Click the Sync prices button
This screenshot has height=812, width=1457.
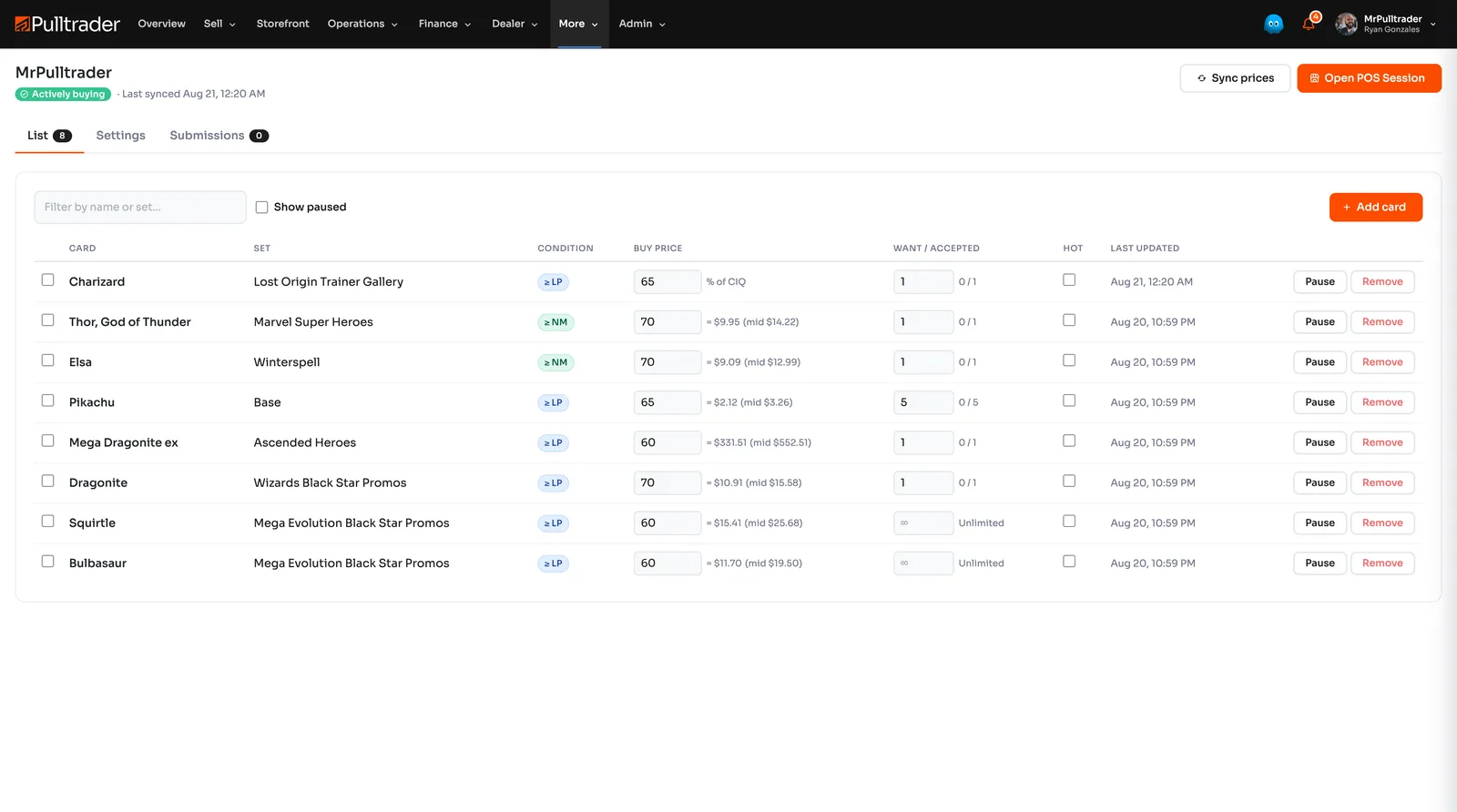tap(1235, 78)
